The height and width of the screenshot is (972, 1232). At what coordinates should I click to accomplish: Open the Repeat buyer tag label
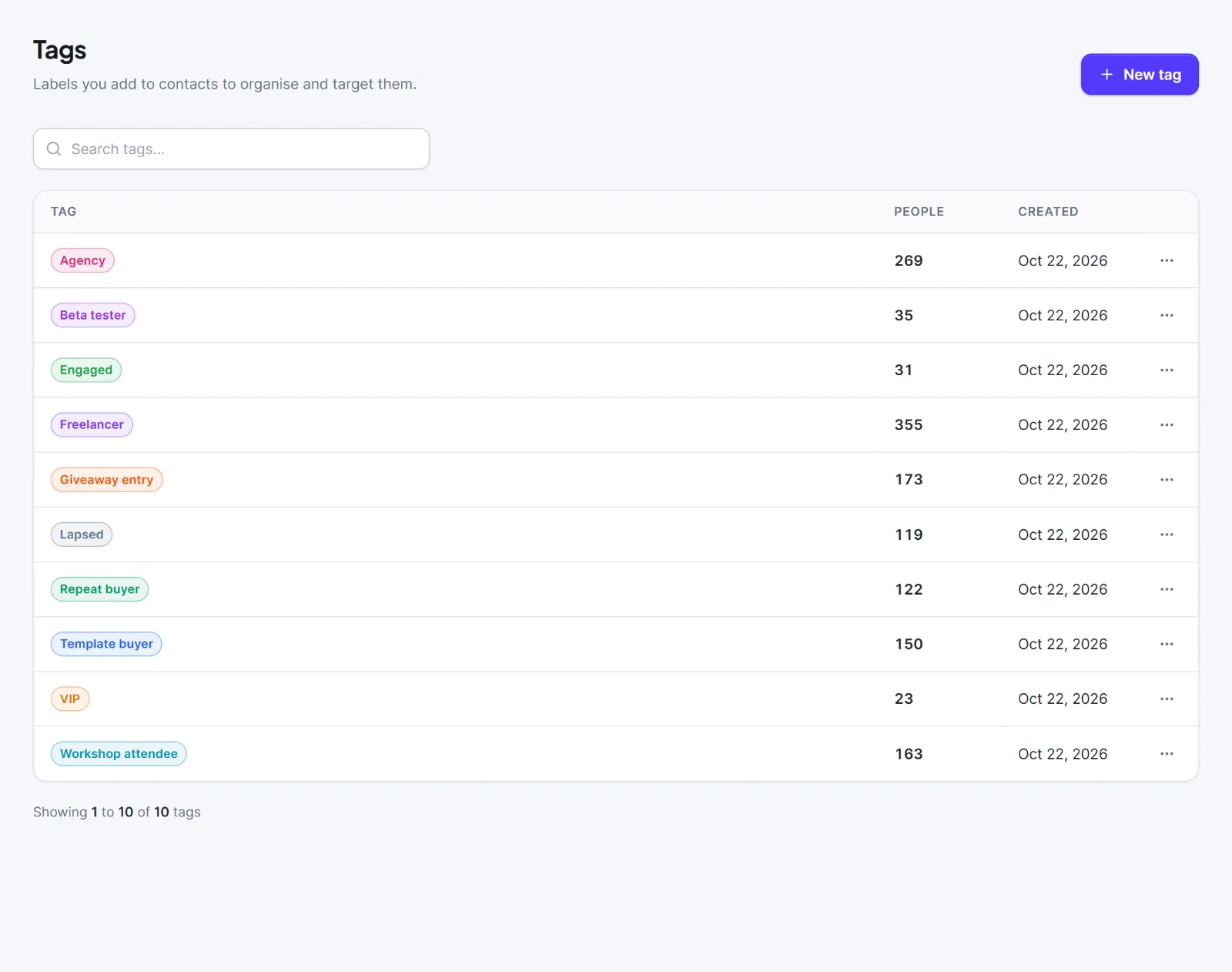coord(99,589)
